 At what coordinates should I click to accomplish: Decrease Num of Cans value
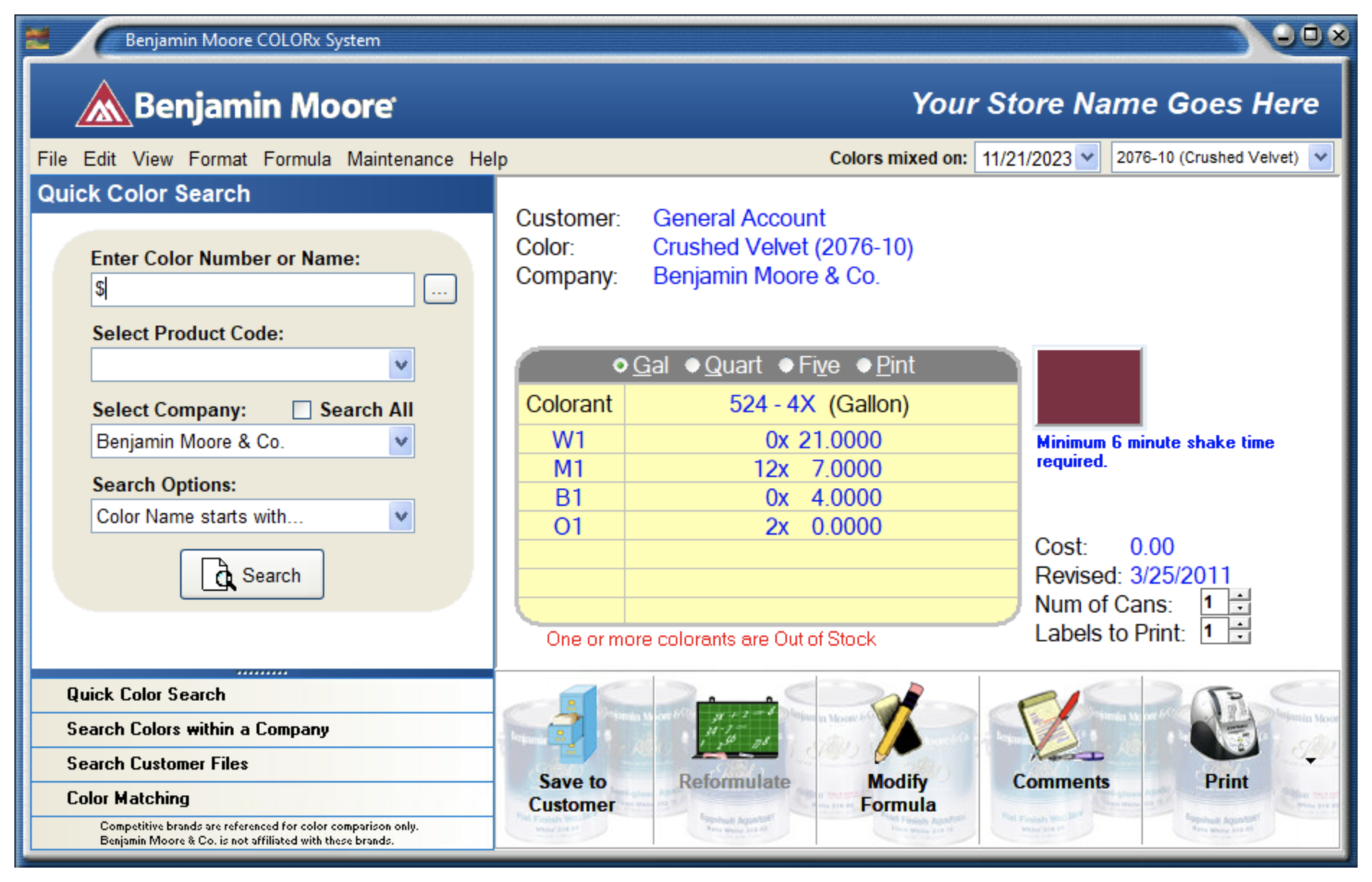coord(1239,608)
